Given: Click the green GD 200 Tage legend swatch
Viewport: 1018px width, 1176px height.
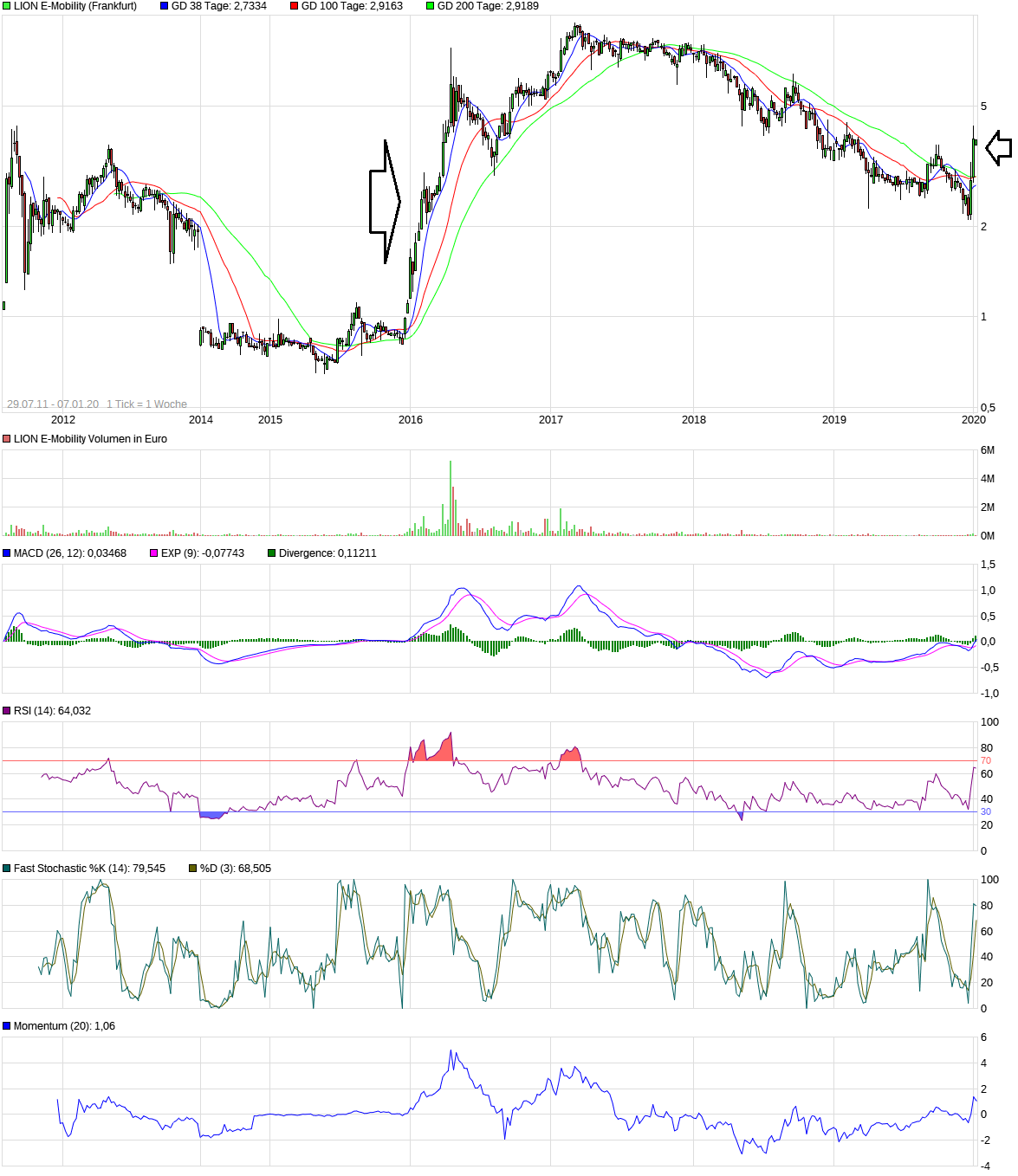Looking at the screenshot, I should (x=431, y=6).
